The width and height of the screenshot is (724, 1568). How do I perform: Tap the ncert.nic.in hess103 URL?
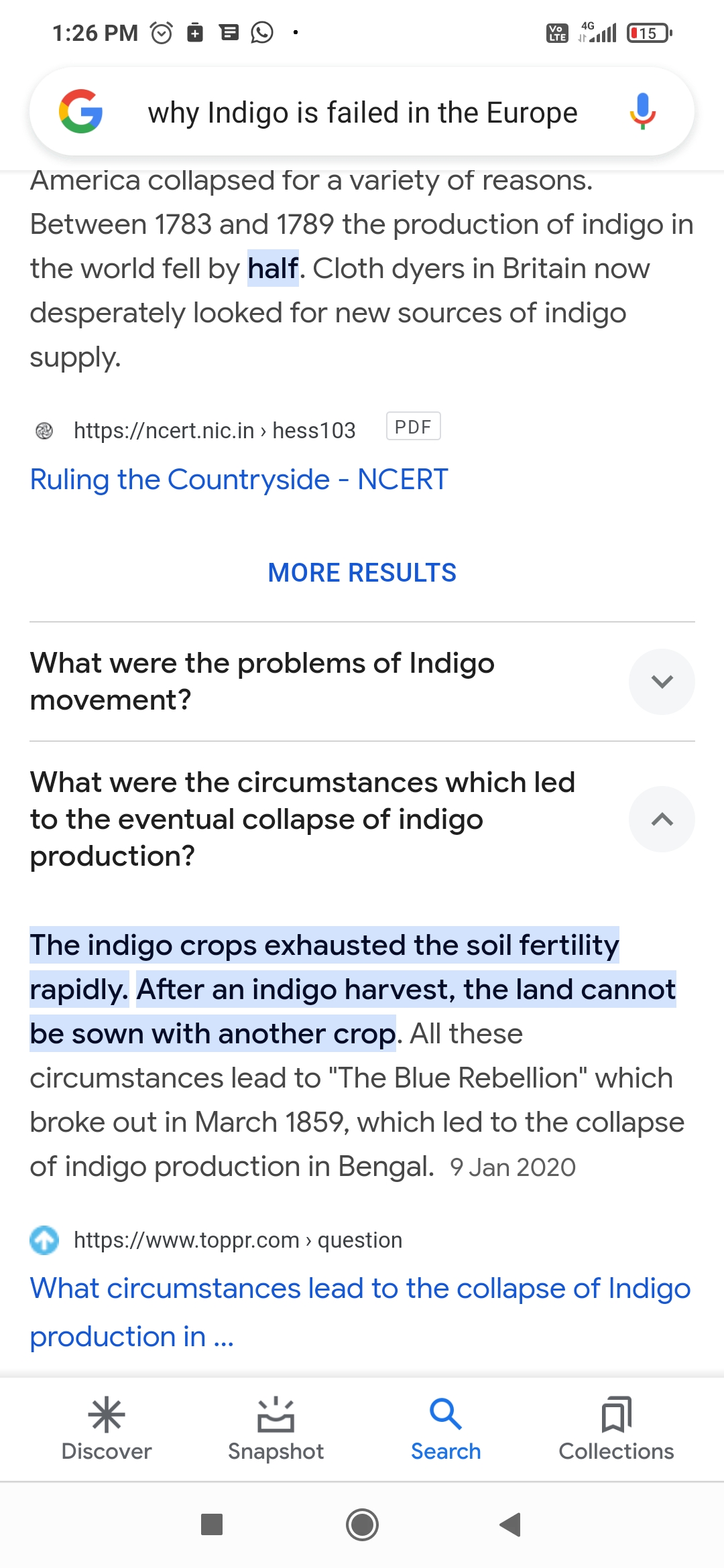[x=215, y=430]
